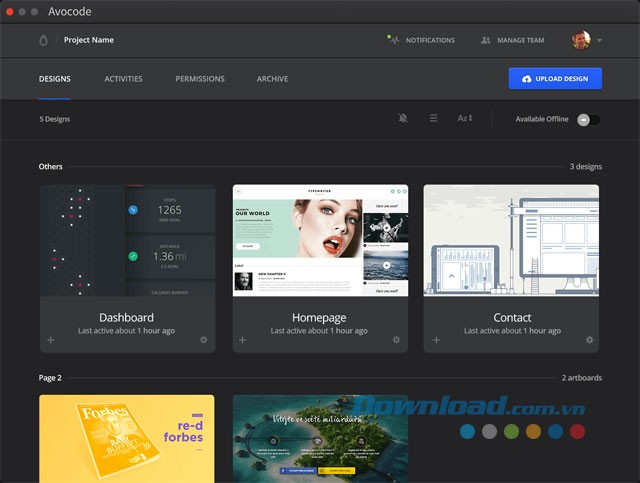Viewport: 640px width, 483px height.
Task: Switch to the Designs tab
Action: (x=55, y=79)
